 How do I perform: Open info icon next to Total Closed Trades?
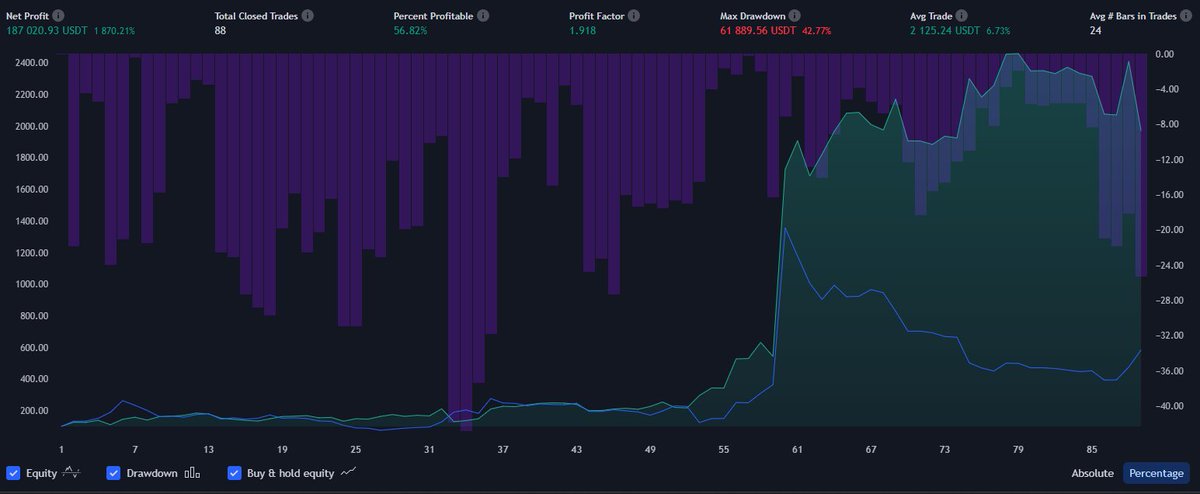(x=307, y=17)
